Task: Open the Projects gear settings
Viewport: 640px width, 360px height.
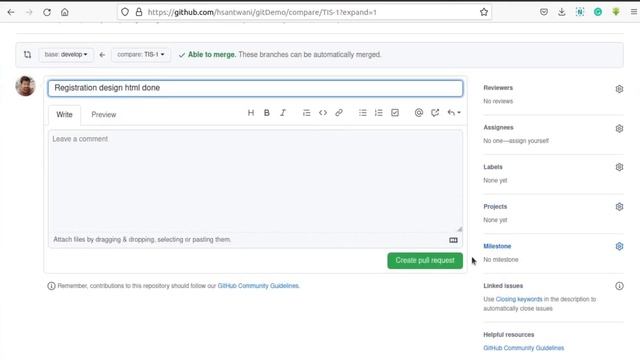Action: 619,207
